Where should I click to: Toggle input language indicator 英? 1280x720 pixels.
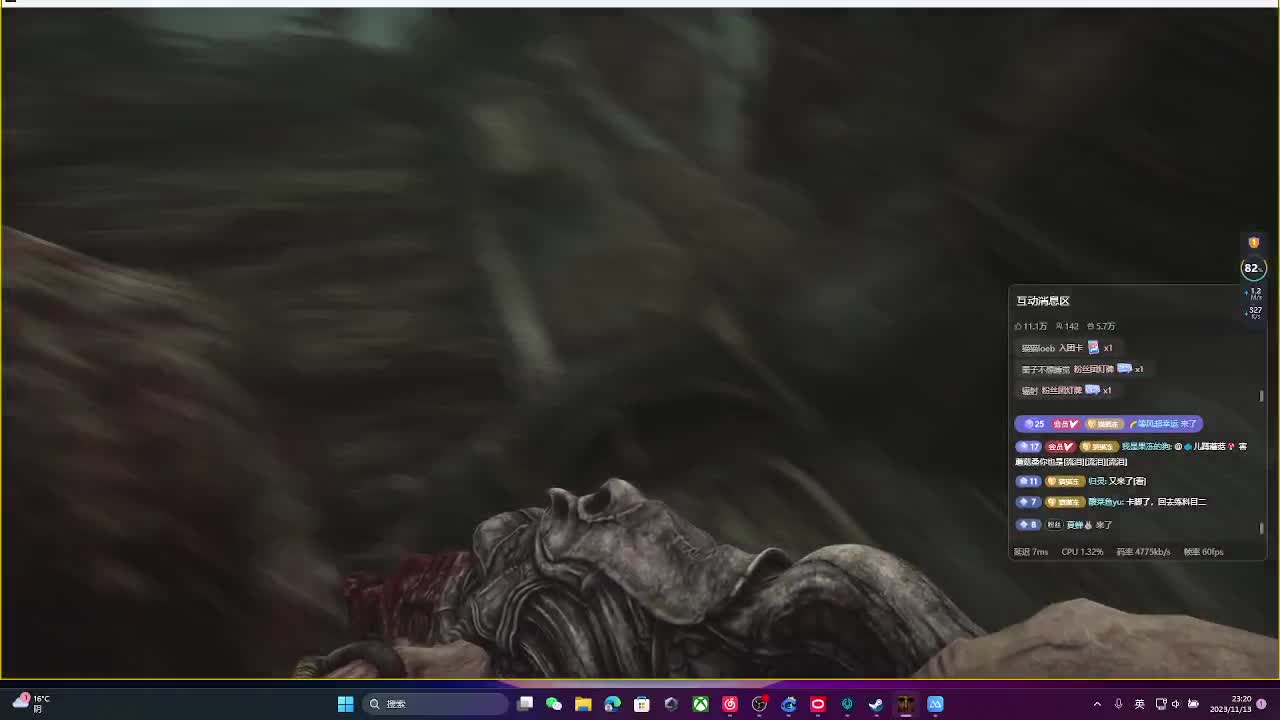point(1139,704)
